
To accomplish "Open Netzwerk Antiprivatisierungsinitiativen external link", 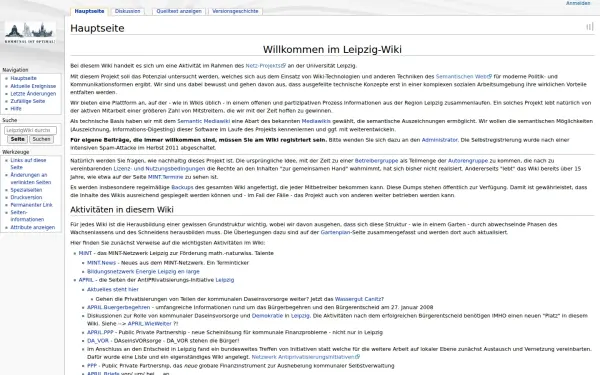I will (x=305, y=357).
